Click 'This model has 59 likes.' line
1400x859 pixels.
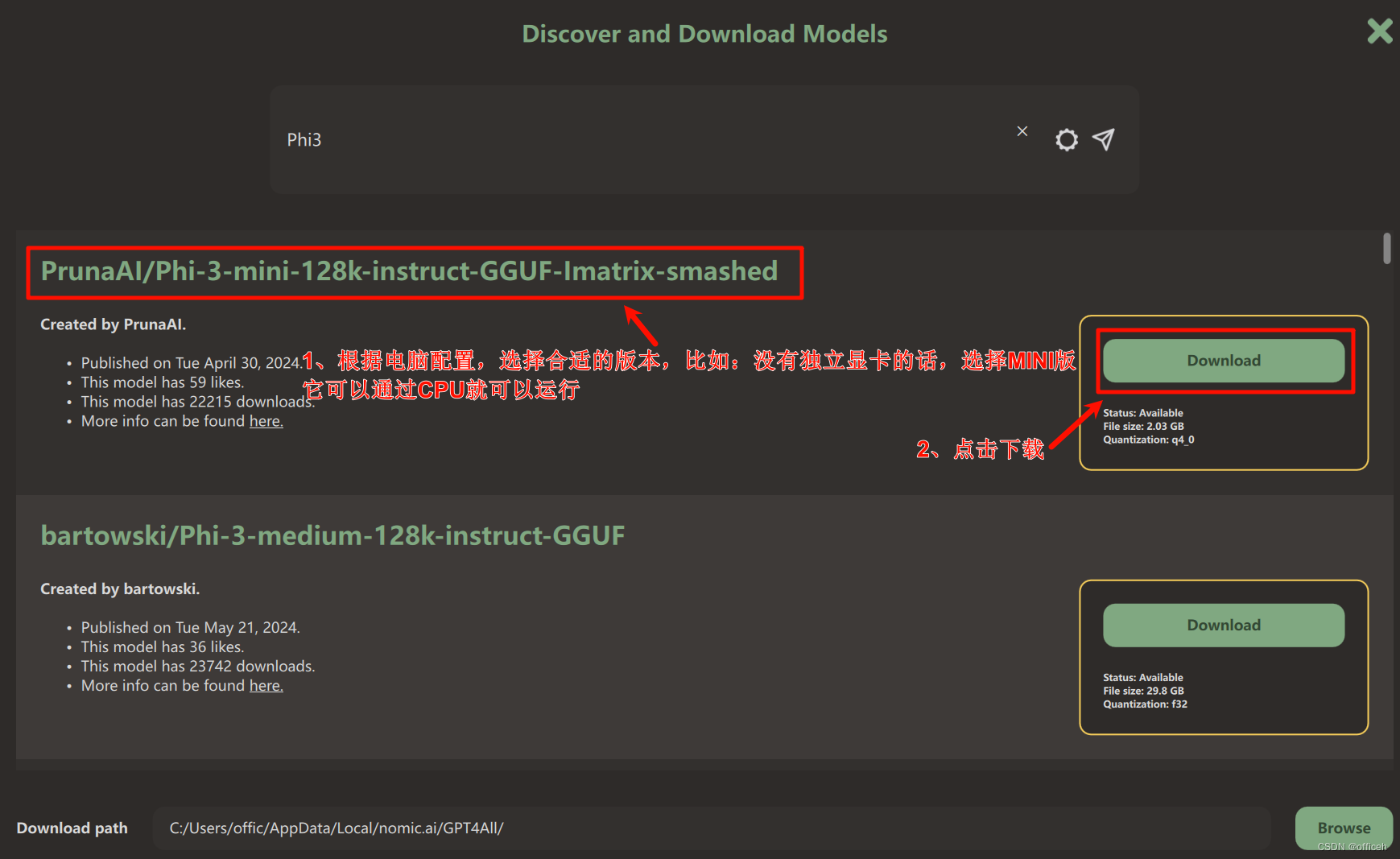[163, 382]
